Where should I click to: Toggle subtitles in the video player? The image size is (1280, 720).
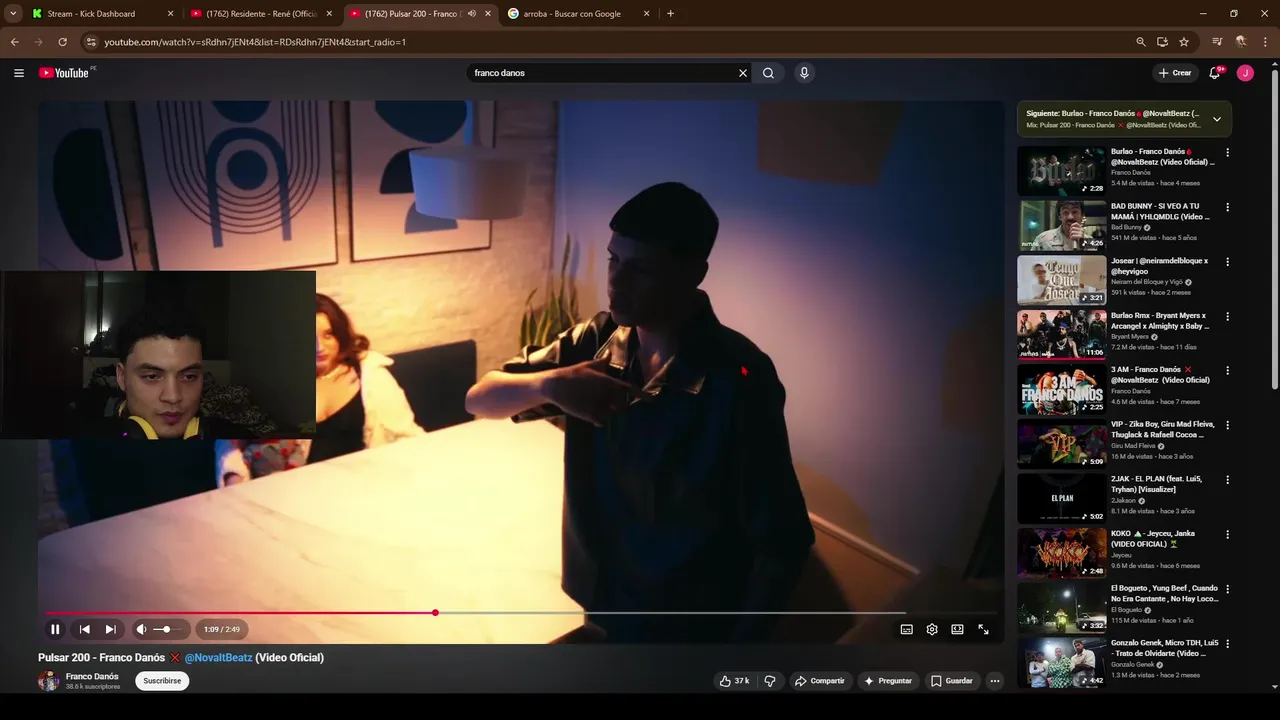tap(907, 629)
